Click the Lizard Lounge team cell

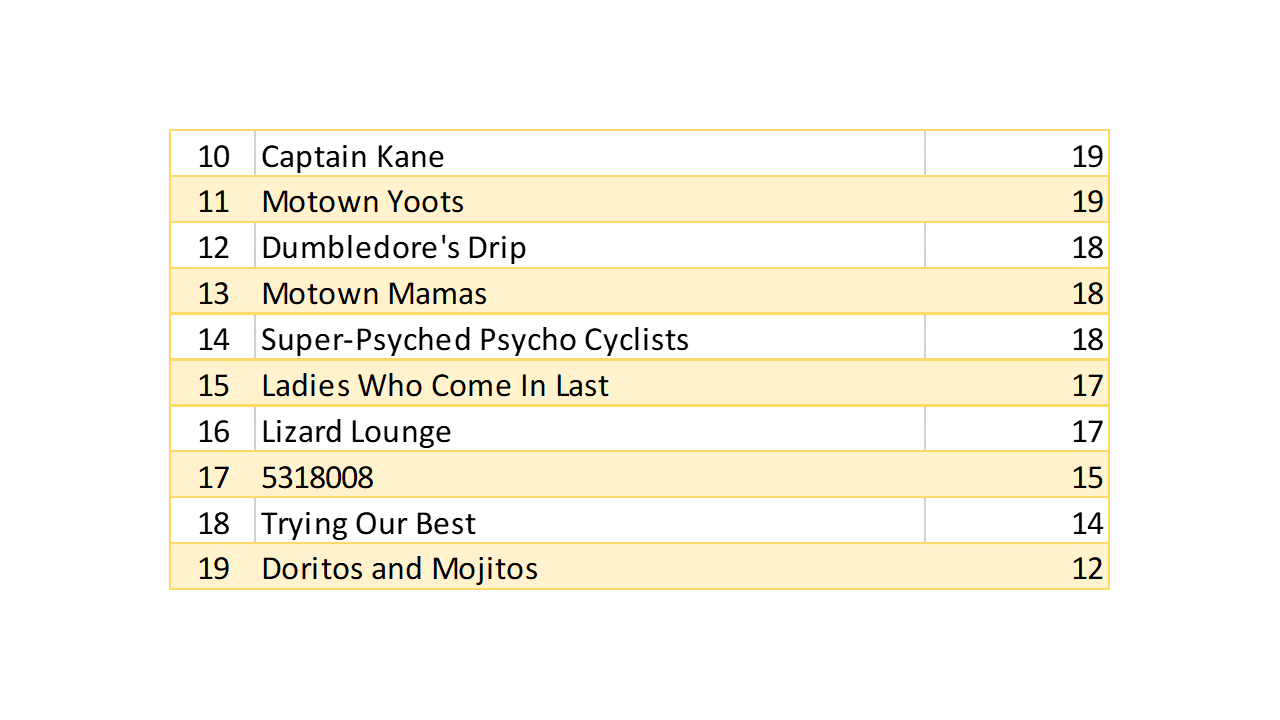(x=356, y=432)
